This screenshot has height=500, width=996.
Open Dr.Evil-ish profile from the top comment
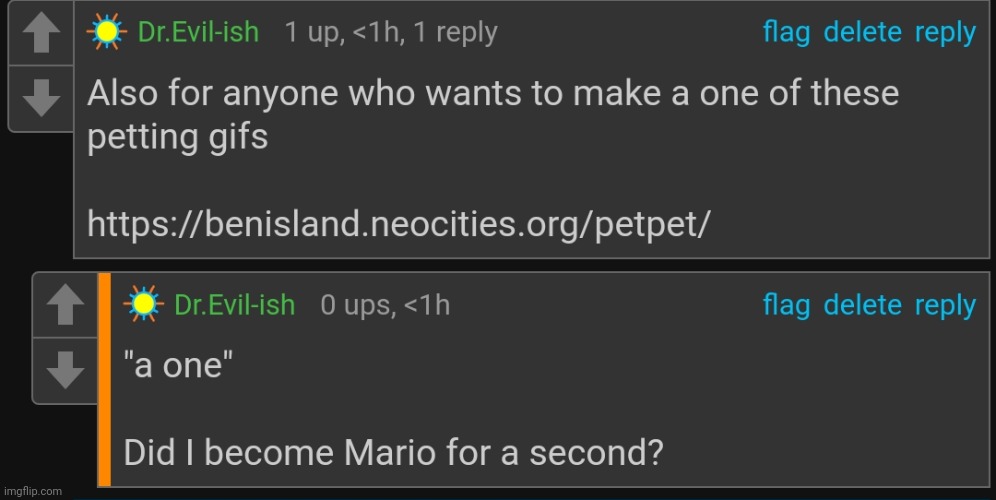tap(198, 33)
